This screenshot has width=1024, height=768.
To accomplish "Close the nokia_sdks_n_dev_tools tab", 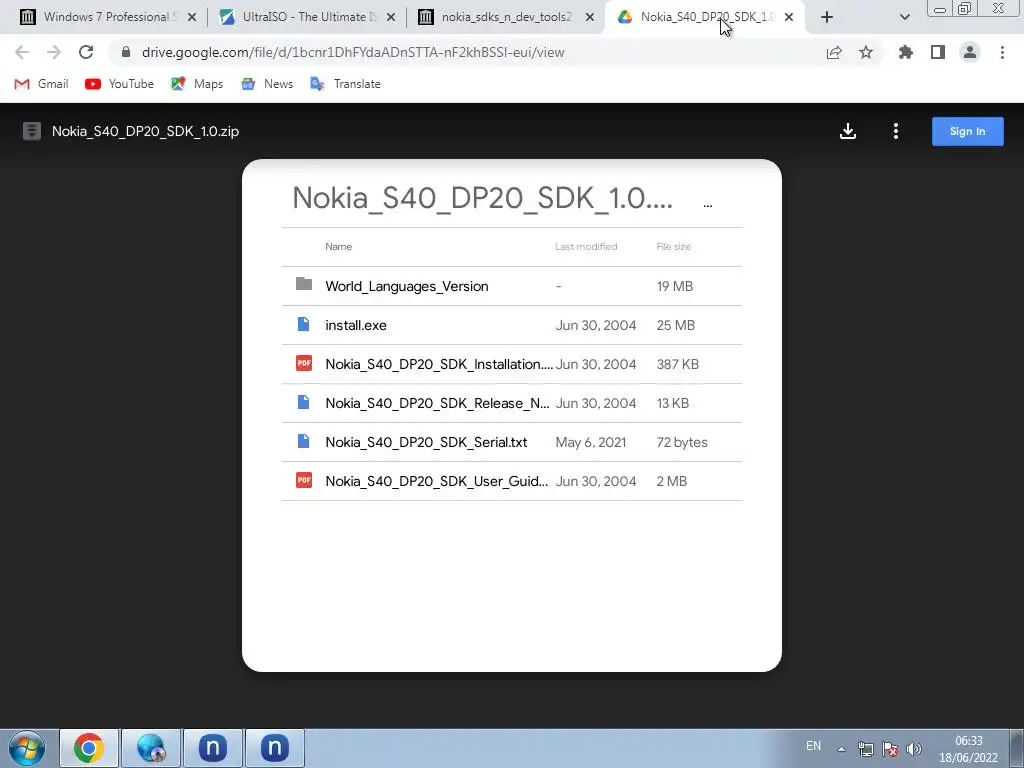I will (x=590, y=18).
